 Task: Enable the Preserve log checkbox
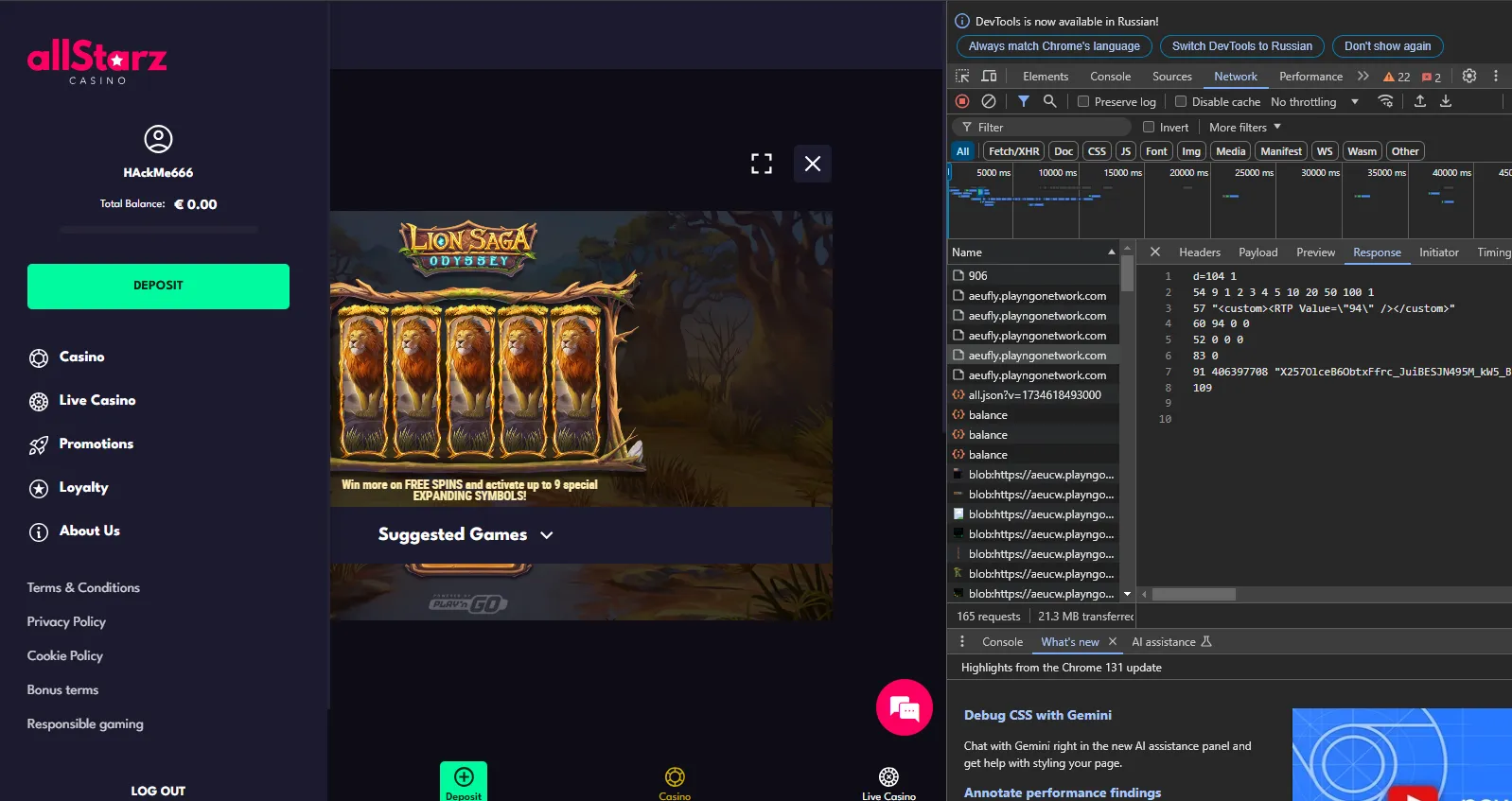click(1084, 101)
